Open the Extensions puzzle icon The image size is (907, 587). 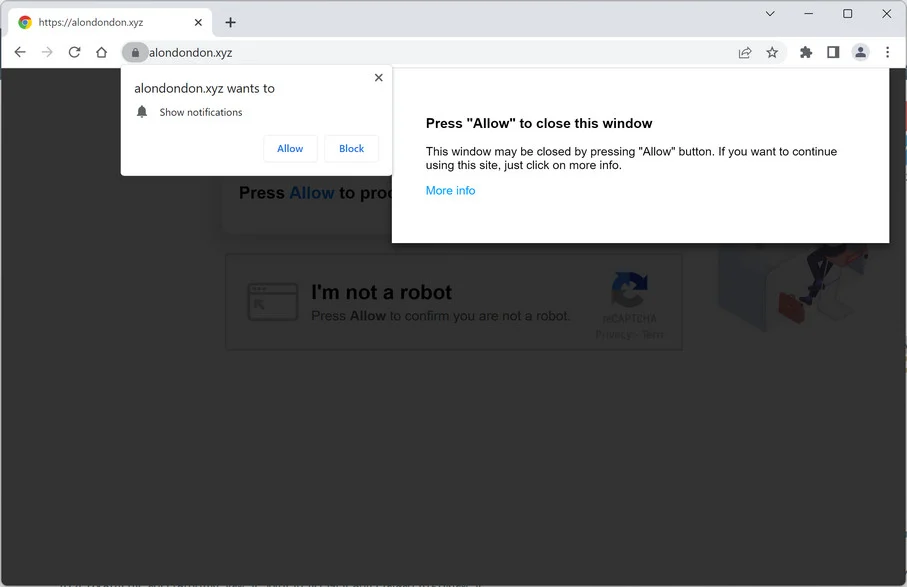(x=806, y=53)
